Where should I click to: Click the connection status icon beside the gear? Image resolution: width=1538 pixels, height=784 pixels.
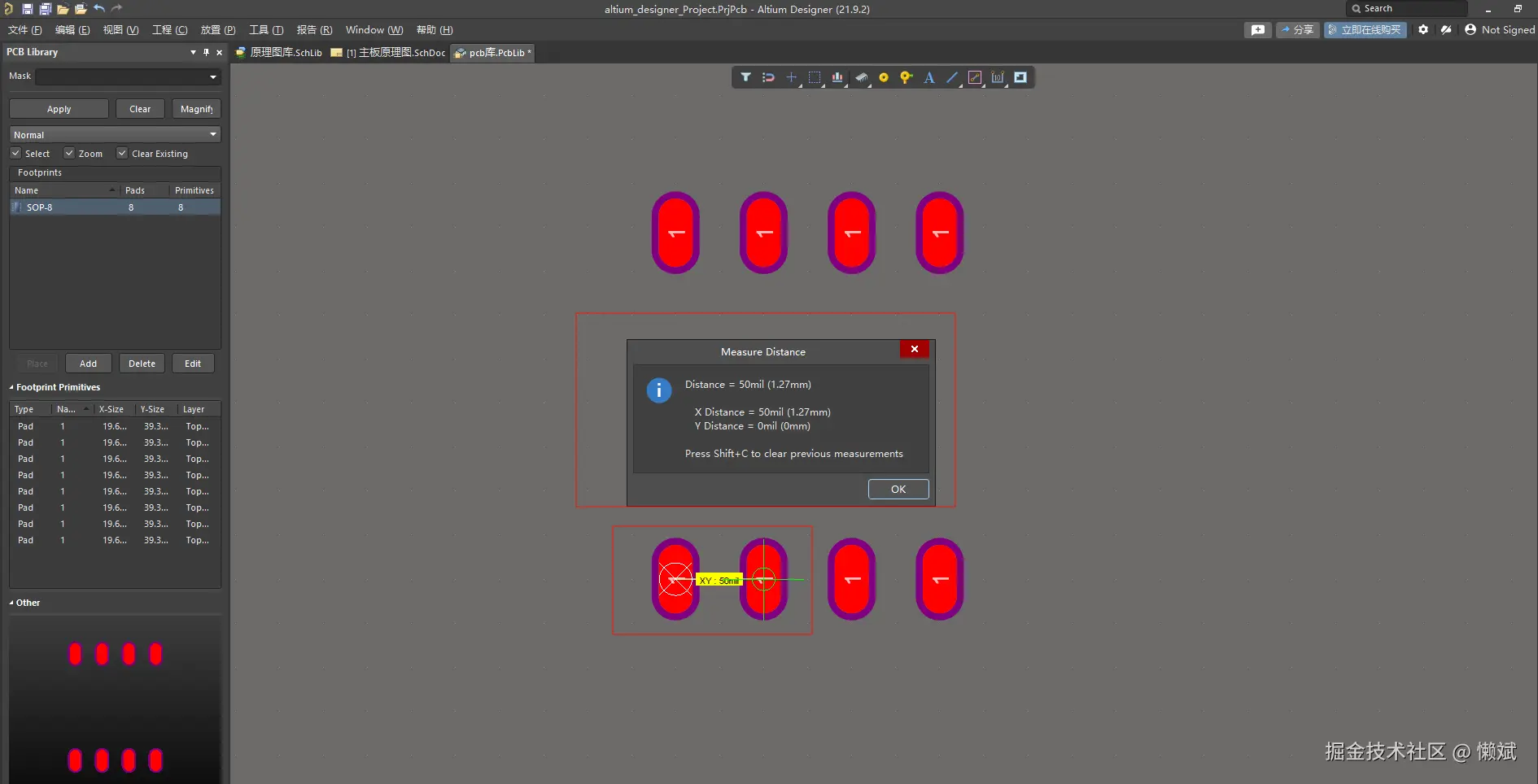1446,29
